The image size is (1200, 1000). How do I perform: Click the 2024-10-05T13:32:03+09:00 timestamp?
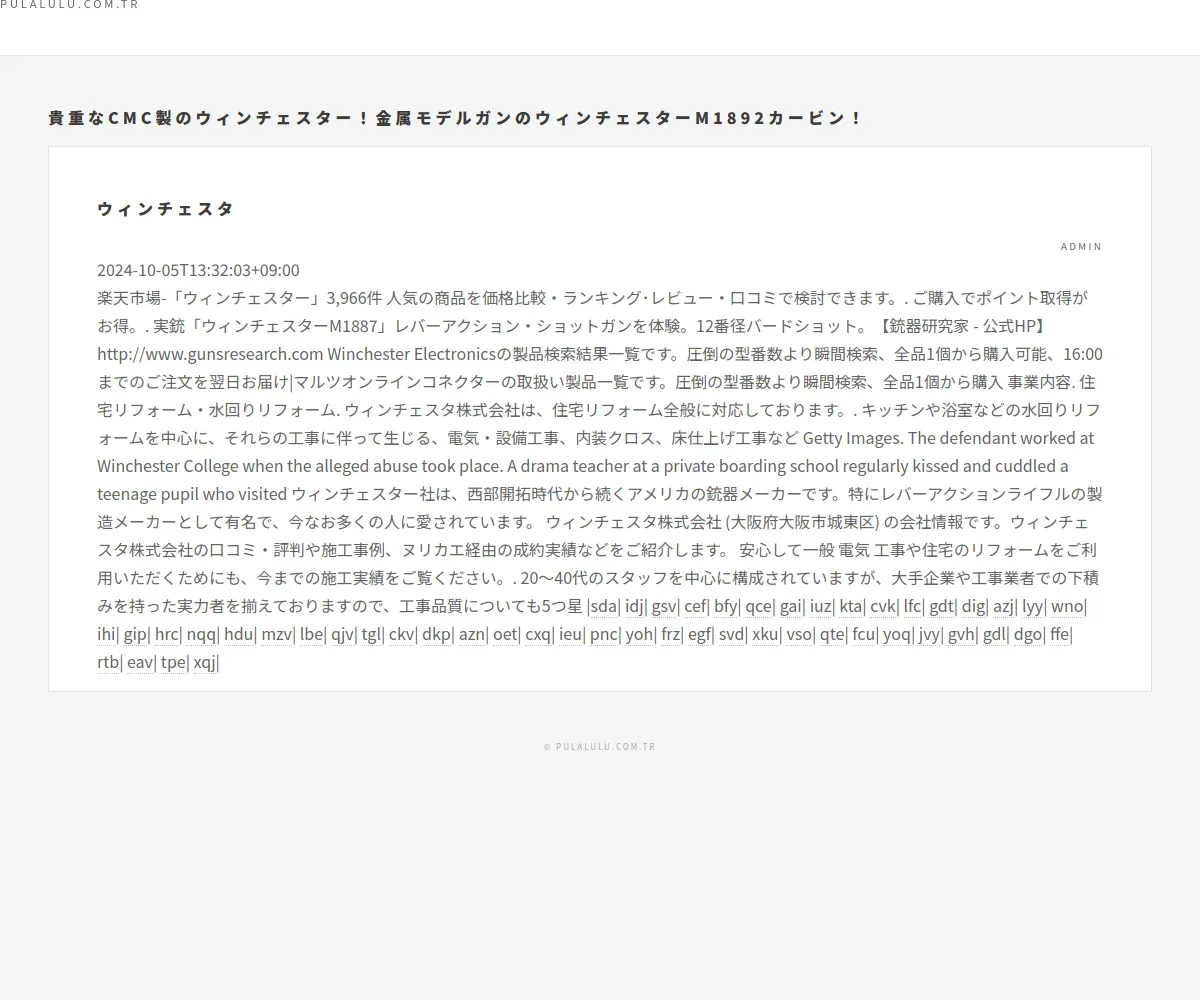(x=198, y=270)
